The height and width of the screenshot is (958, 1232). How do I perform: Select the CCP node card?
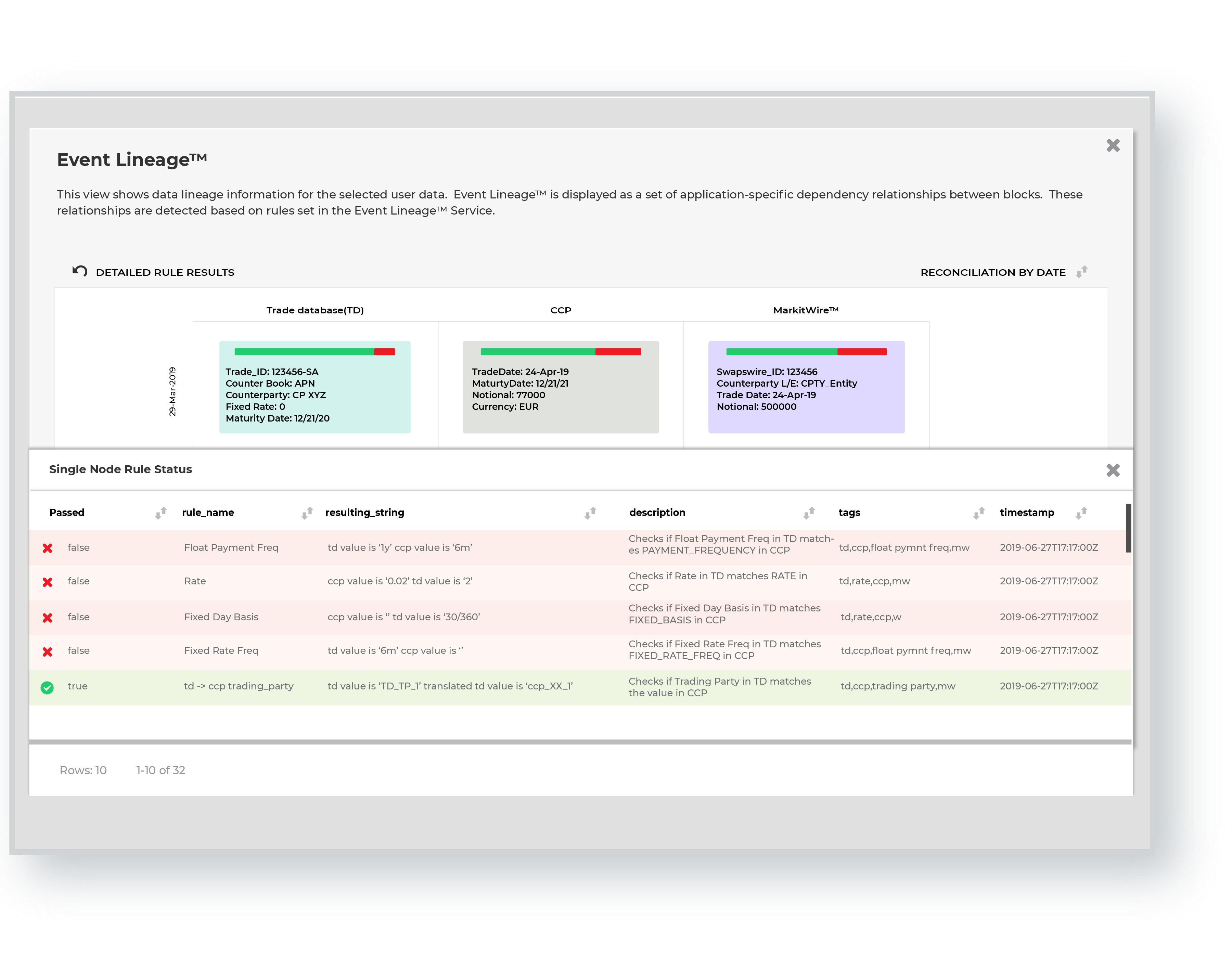[560, 395]
